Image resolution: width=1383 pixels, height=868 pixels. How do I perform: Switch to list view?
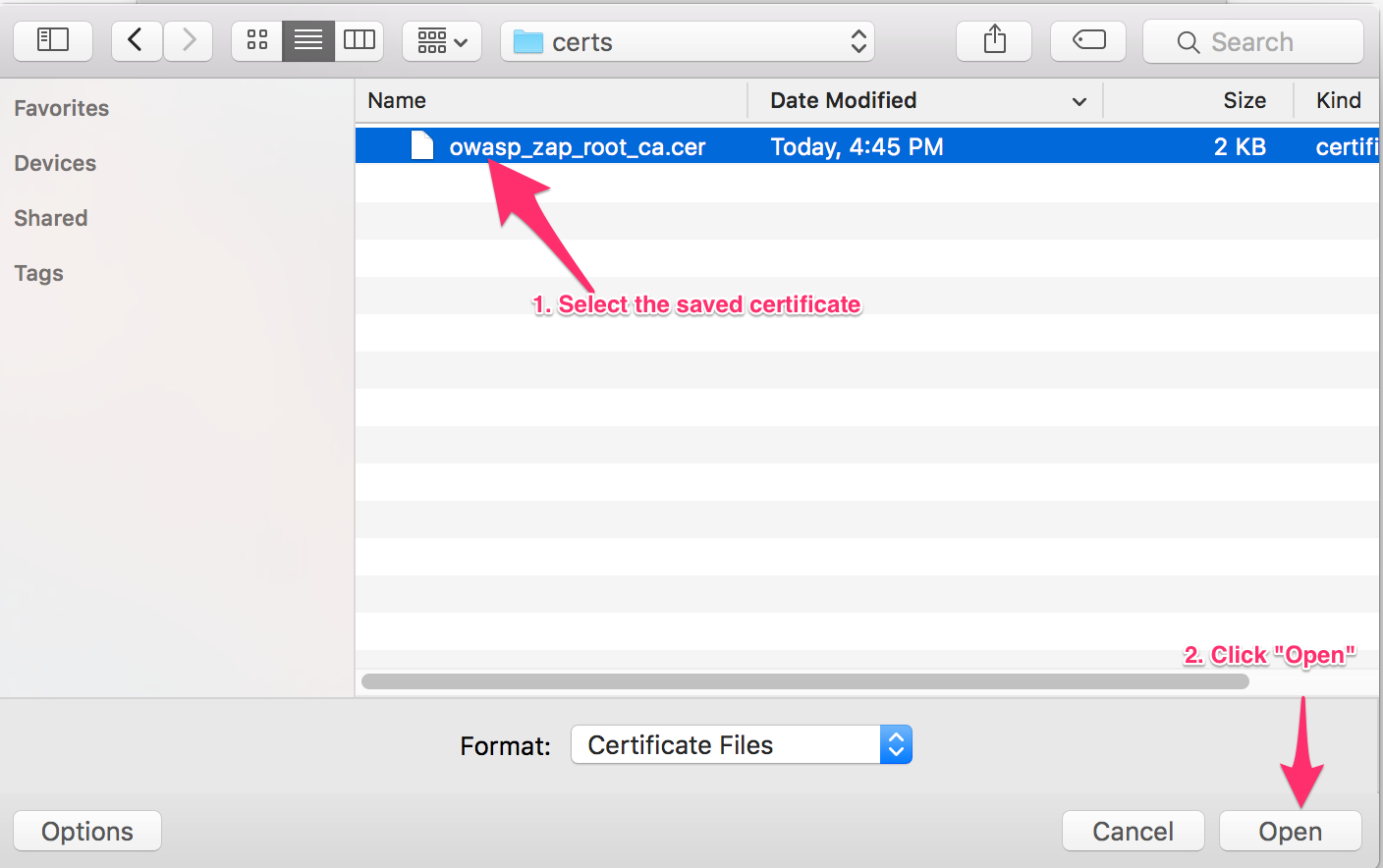pyautogui.click(x=307, y=40)
